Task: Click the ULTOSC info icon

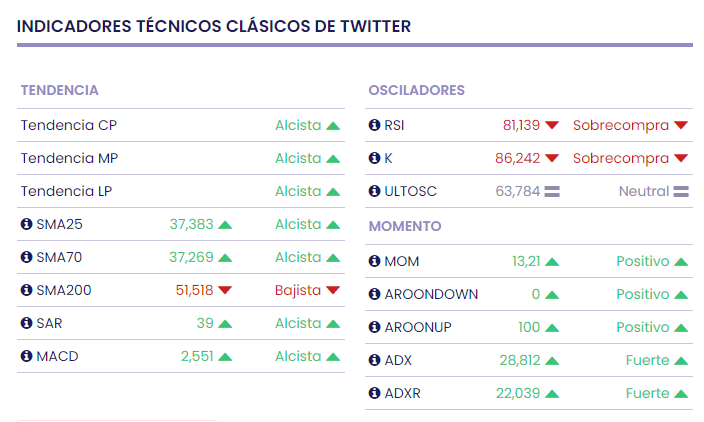Action: [x=375, y=192]
